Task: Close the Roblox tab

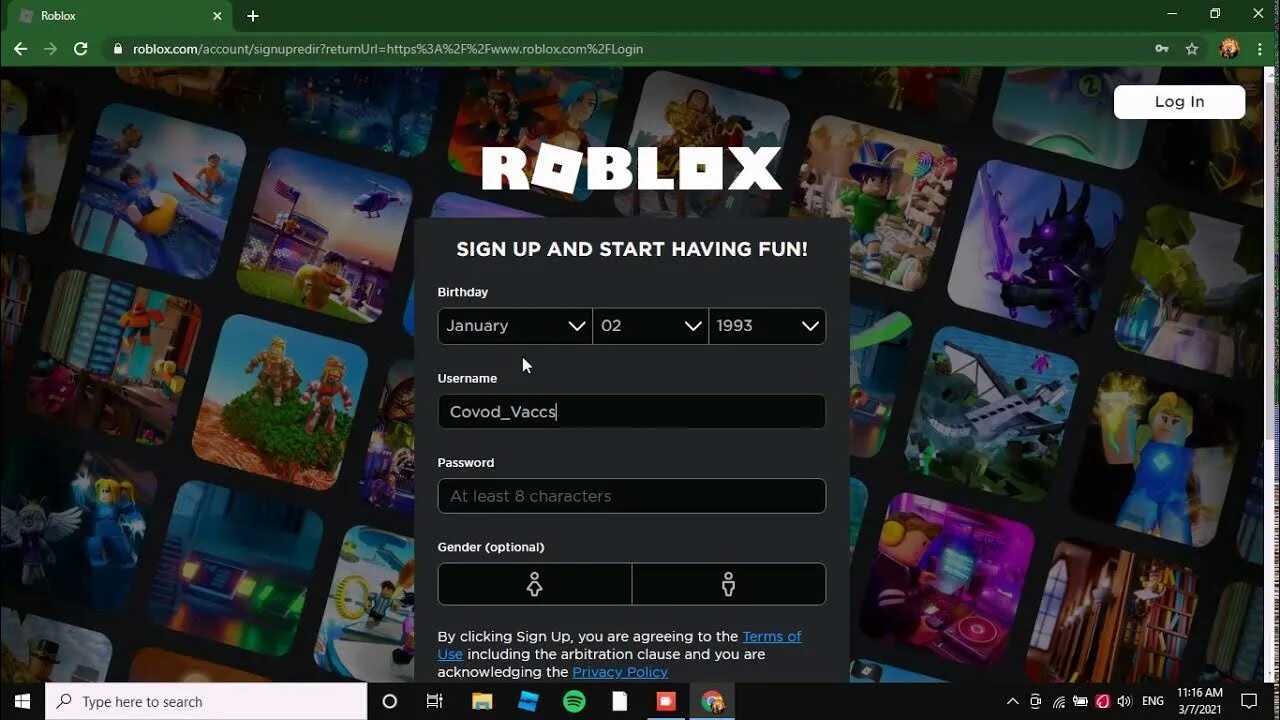Action: 217,16
